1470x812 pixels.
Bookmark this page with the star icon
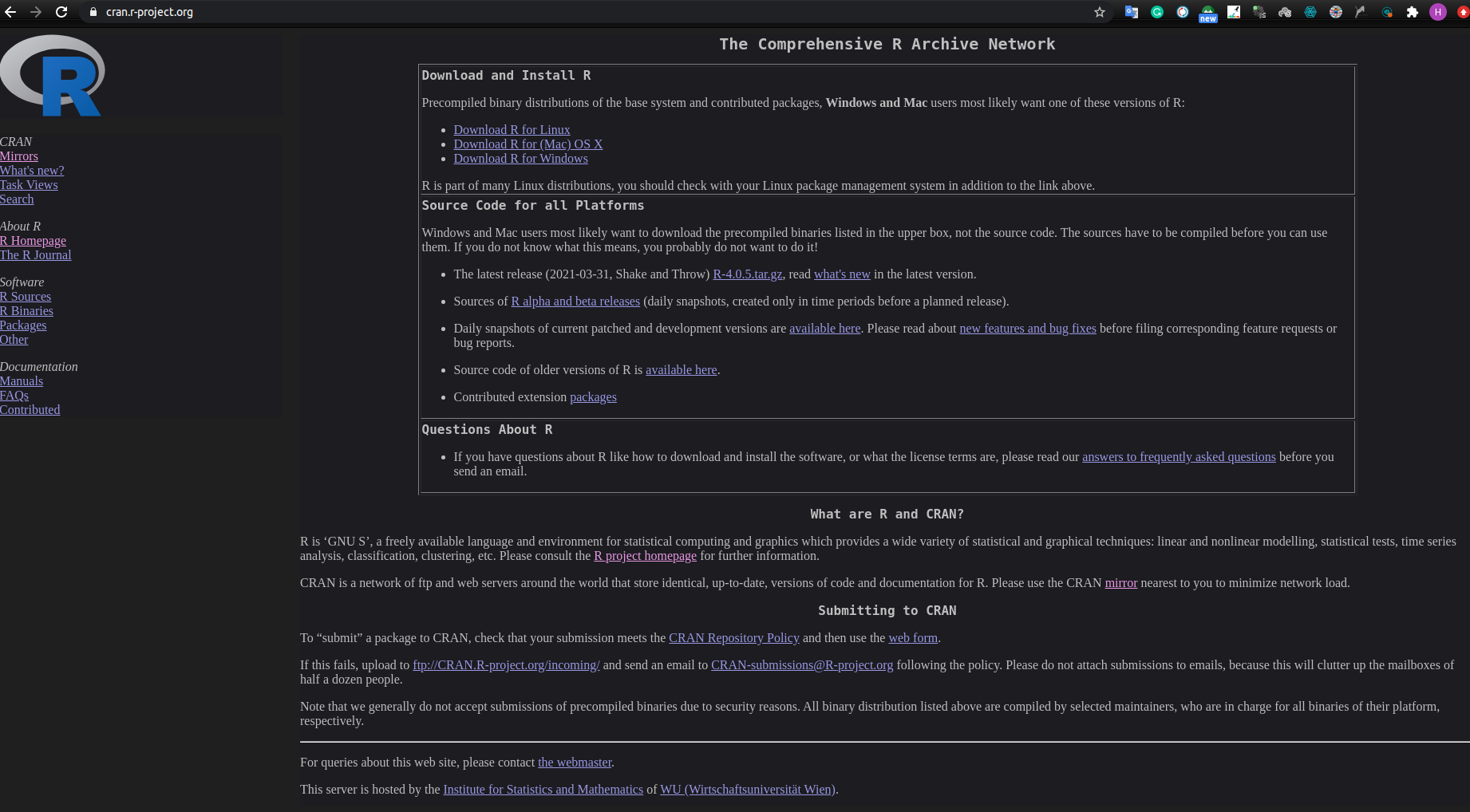click(x=1100, y=12)
